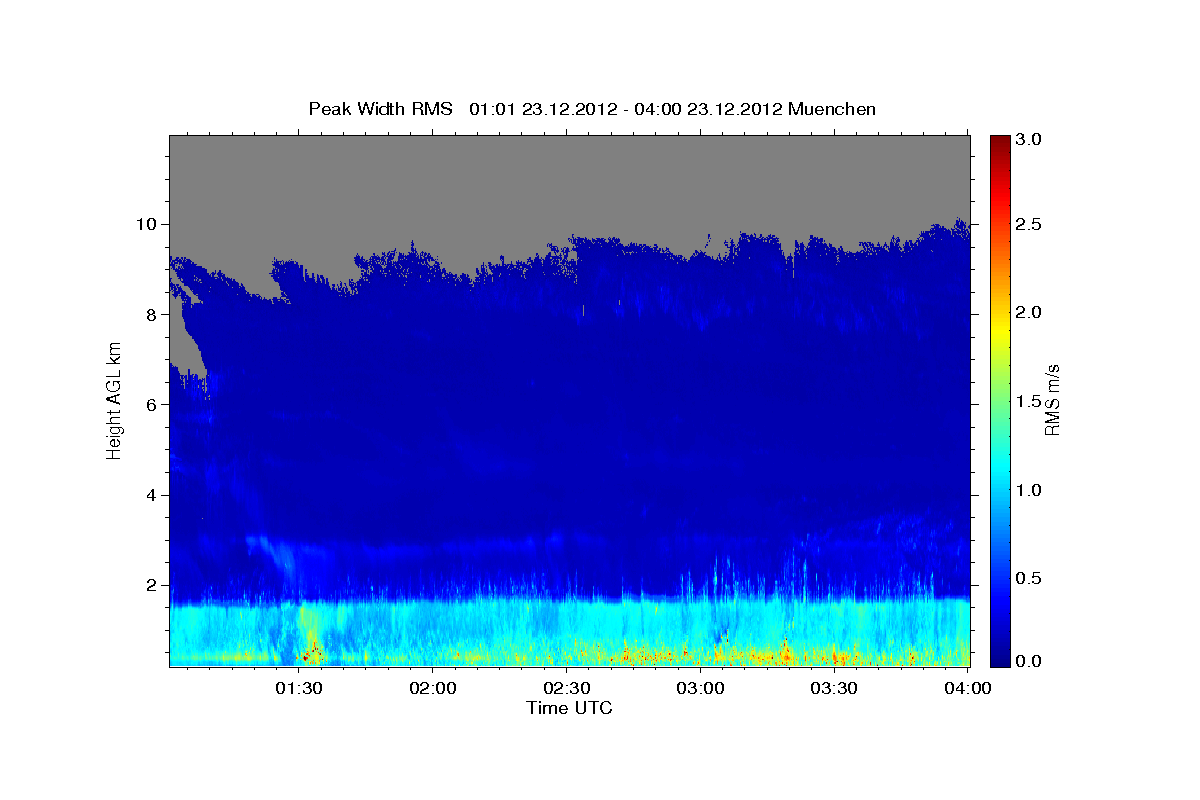
Task: Click the 03:00 time tick label
Action: click(x=701, y=688)
